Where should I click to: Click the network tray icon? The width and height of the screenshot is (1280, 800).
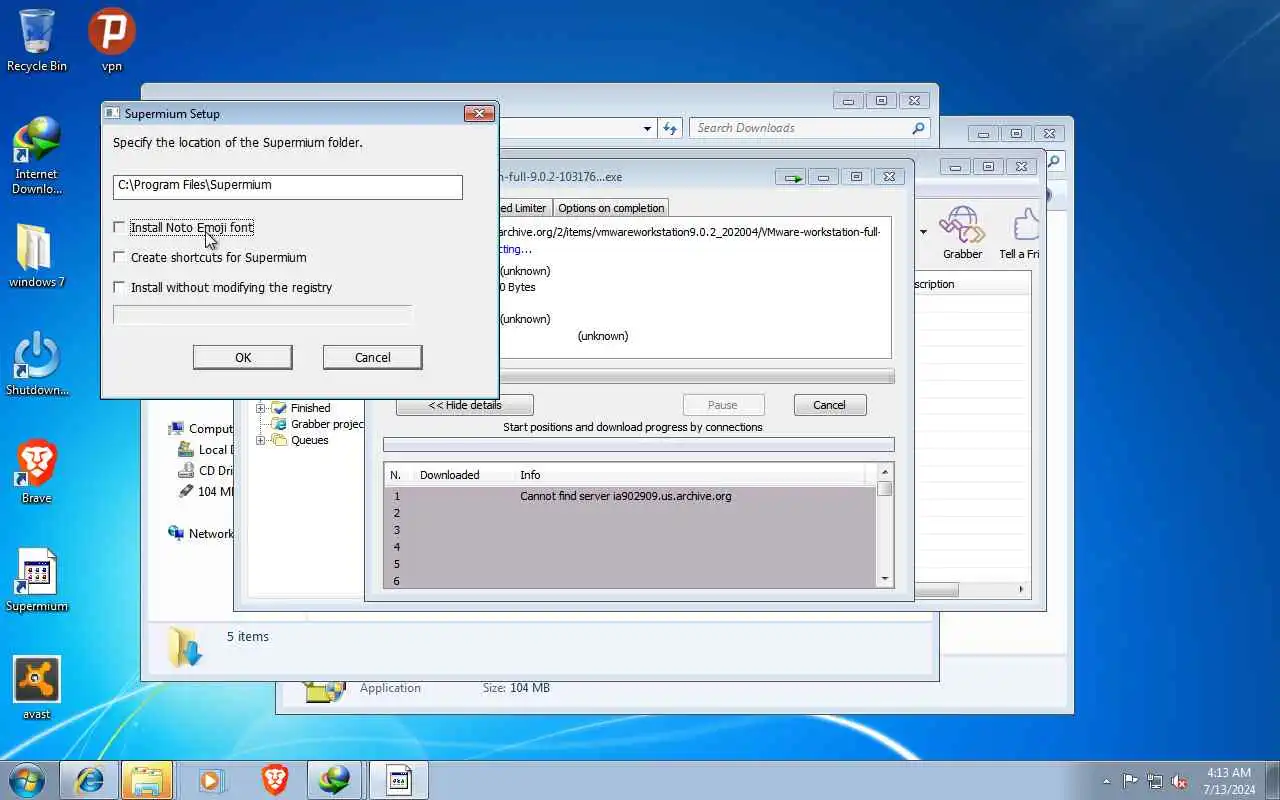pyautogui.click(x=1155, y=781)
